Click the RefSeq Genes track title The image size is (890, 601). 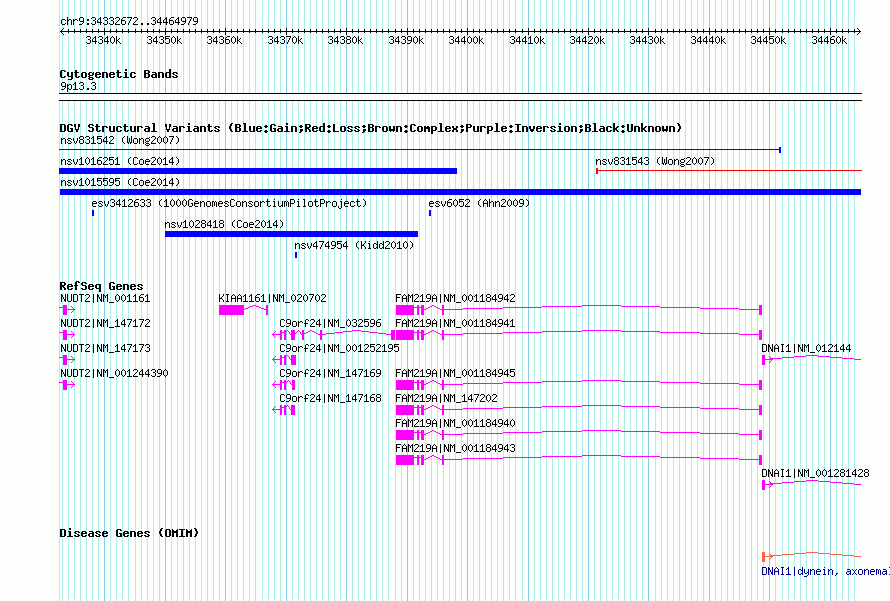[101, 286]
